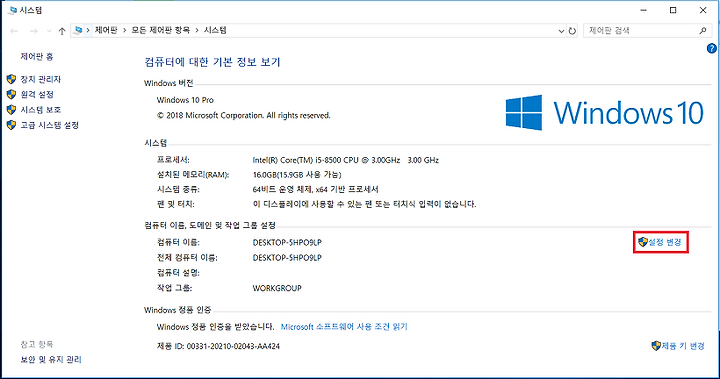Image resolution: width=720 pixels, height=379 pixels.
Task: Open 원격 설정 link
Action: (x=37, y=95)
